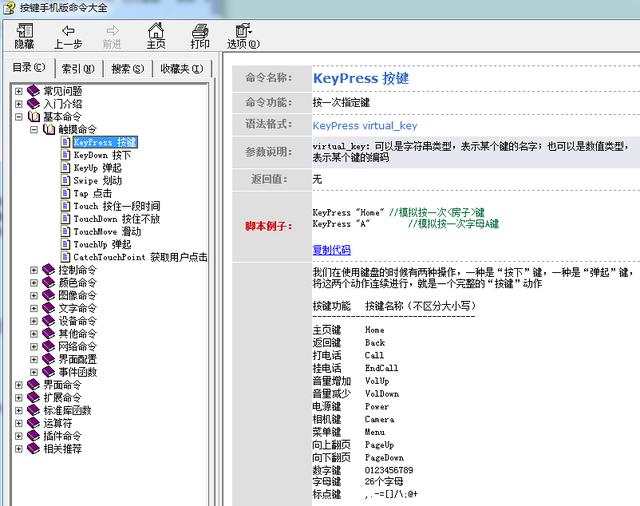
Task: Click the book icon beside 文字命令
Action: coord(49,308)
